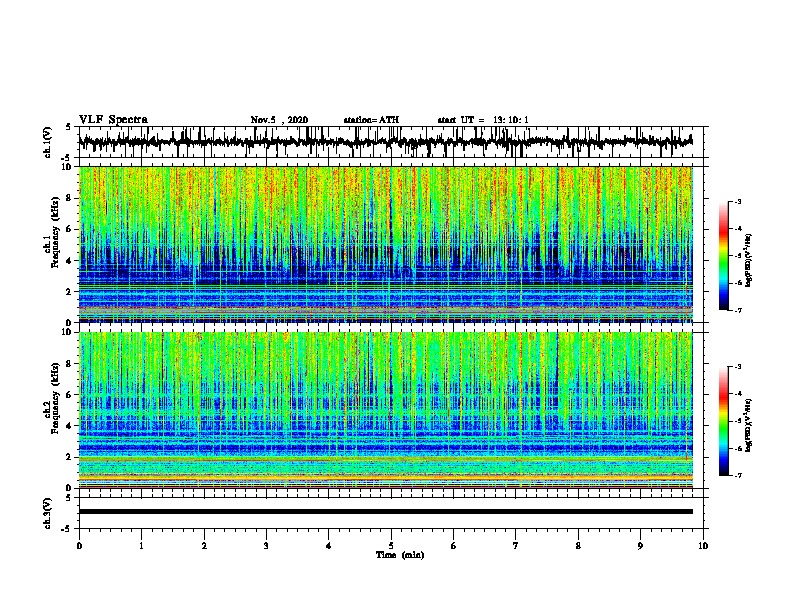
Task: Click the '-7' label on ch.2 color scale
Action: click(x=738, y=475)
